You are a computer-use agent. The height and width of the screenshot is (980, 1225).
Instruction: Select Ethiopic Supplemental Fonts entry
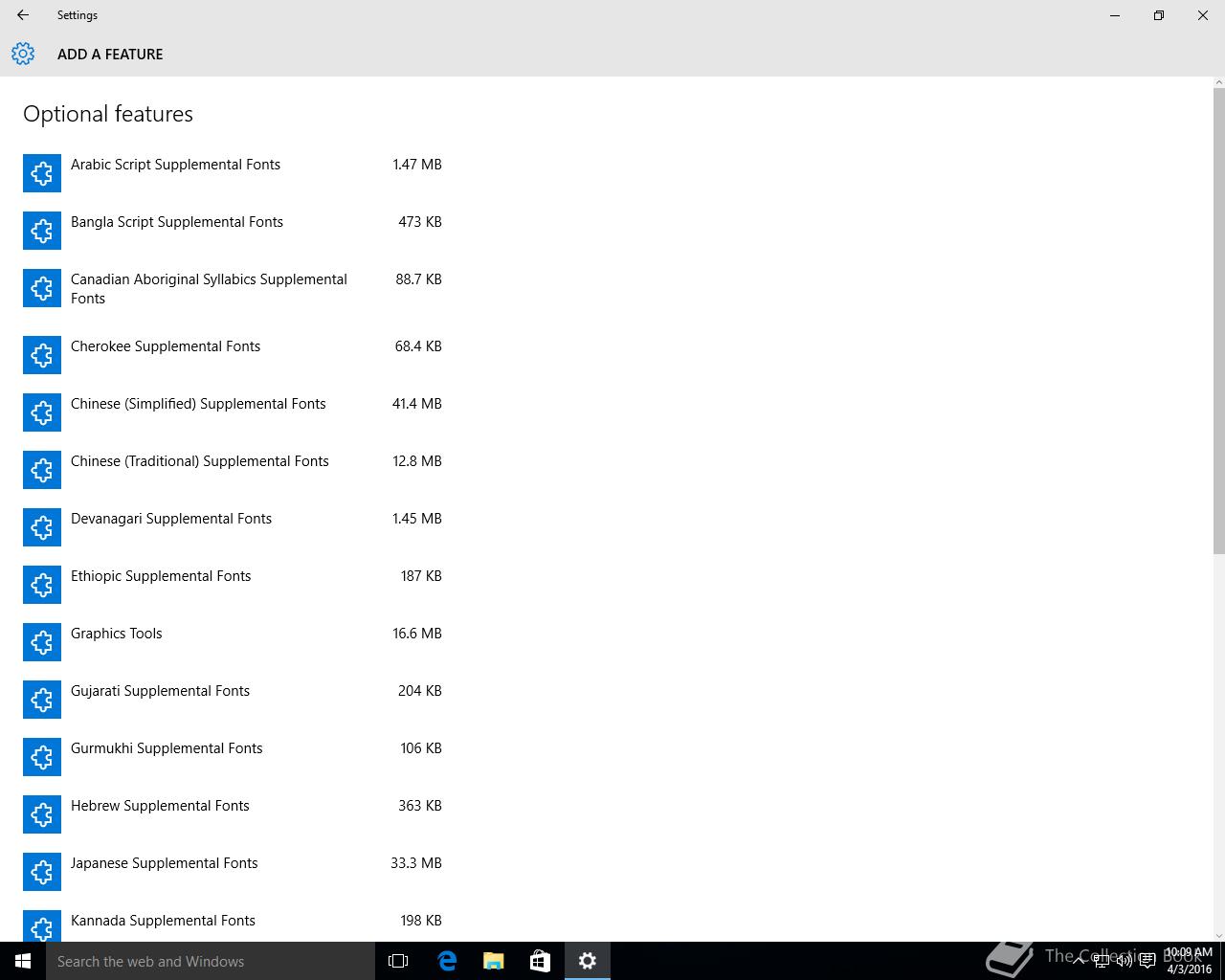(x=161, y=576)
